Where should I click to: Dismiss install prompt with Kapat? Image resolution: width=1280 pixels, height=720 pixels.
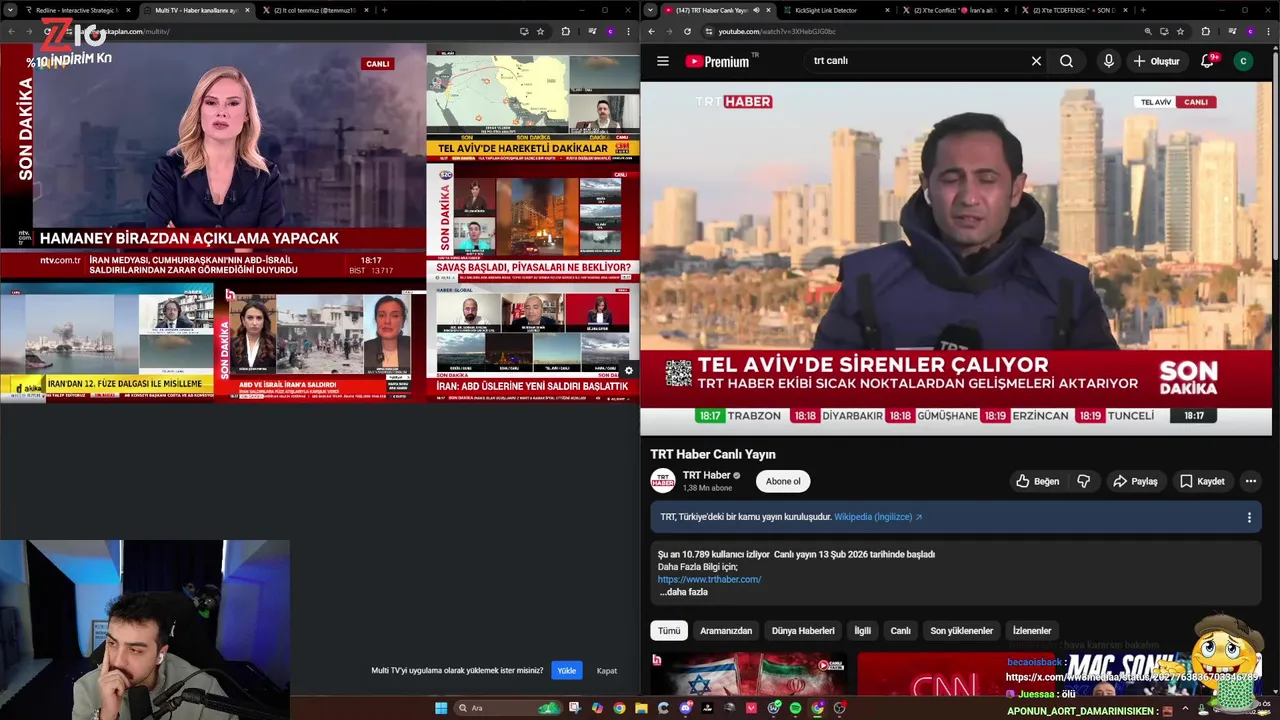click(607, 670)
